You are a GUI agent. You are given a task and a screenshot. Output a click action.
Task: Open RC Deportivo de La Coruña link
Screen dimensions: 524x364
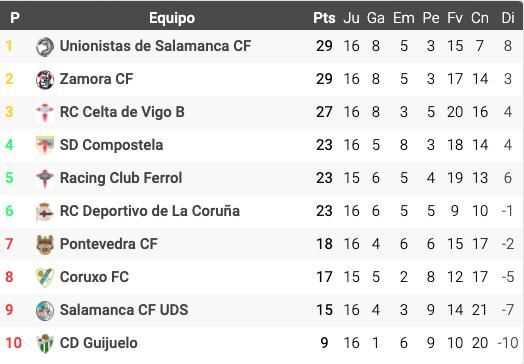(x=150, y=211)
